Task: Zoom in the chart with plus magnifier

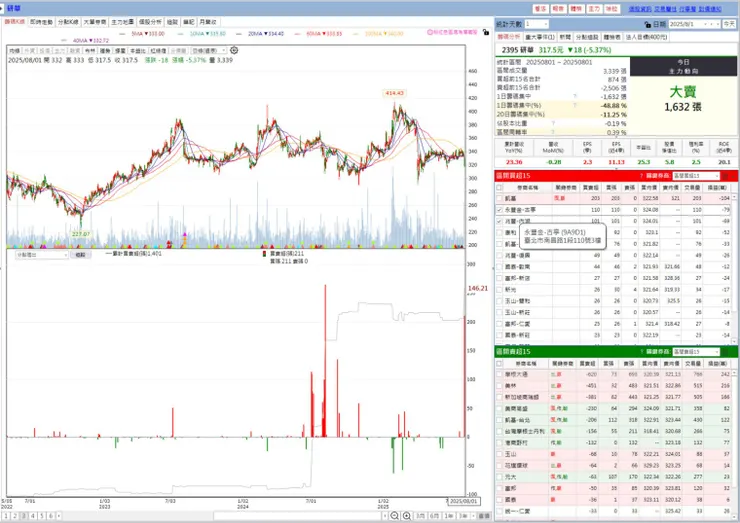Action: tap(406, 516)
